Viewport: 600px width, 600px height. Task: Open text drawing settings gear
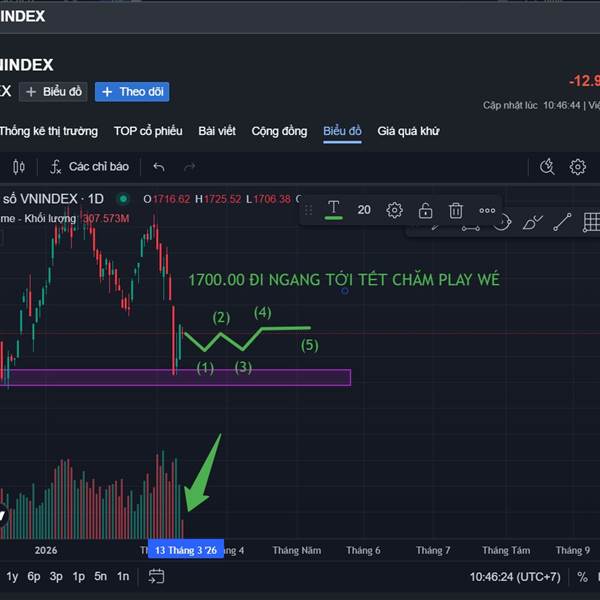(395, 210)
